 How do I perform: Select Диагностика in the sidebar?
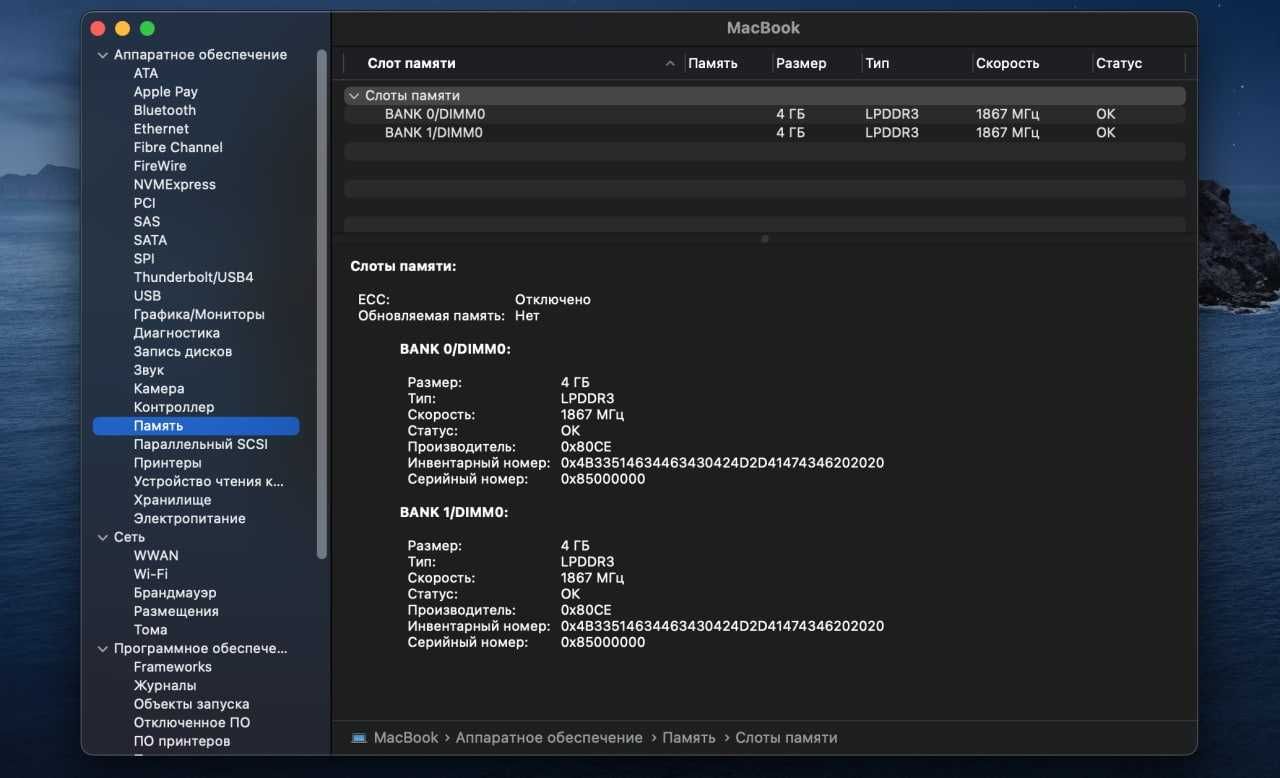(x=177, y=333)
